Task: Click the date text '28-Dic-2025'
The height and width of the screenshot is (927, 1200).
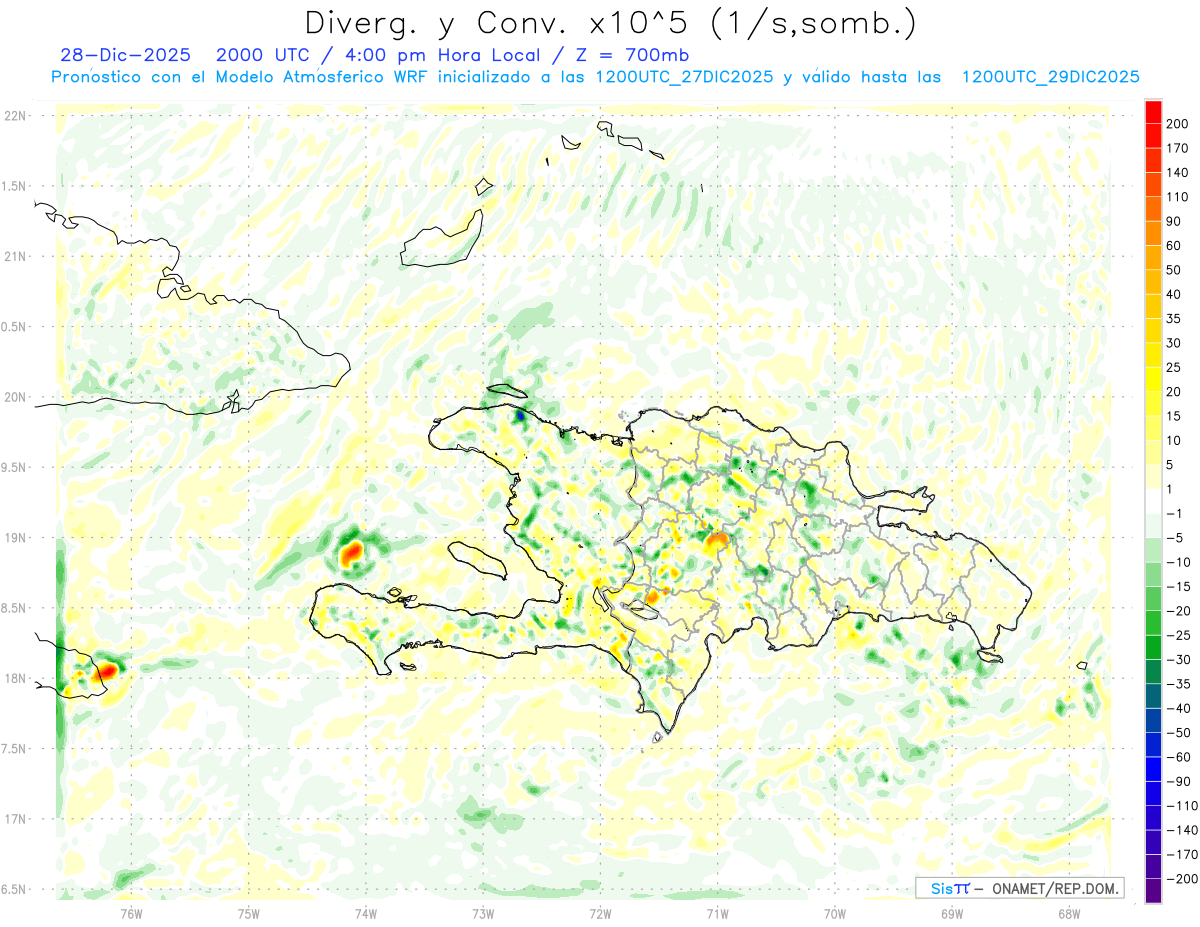Action: coord(124,55)
